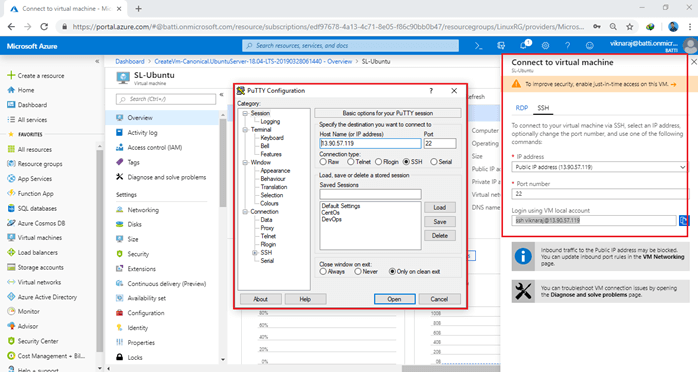This screenshot has width=698, height=372.
Task: Select the DevOps saved session
Action: [x=331, y=219]
